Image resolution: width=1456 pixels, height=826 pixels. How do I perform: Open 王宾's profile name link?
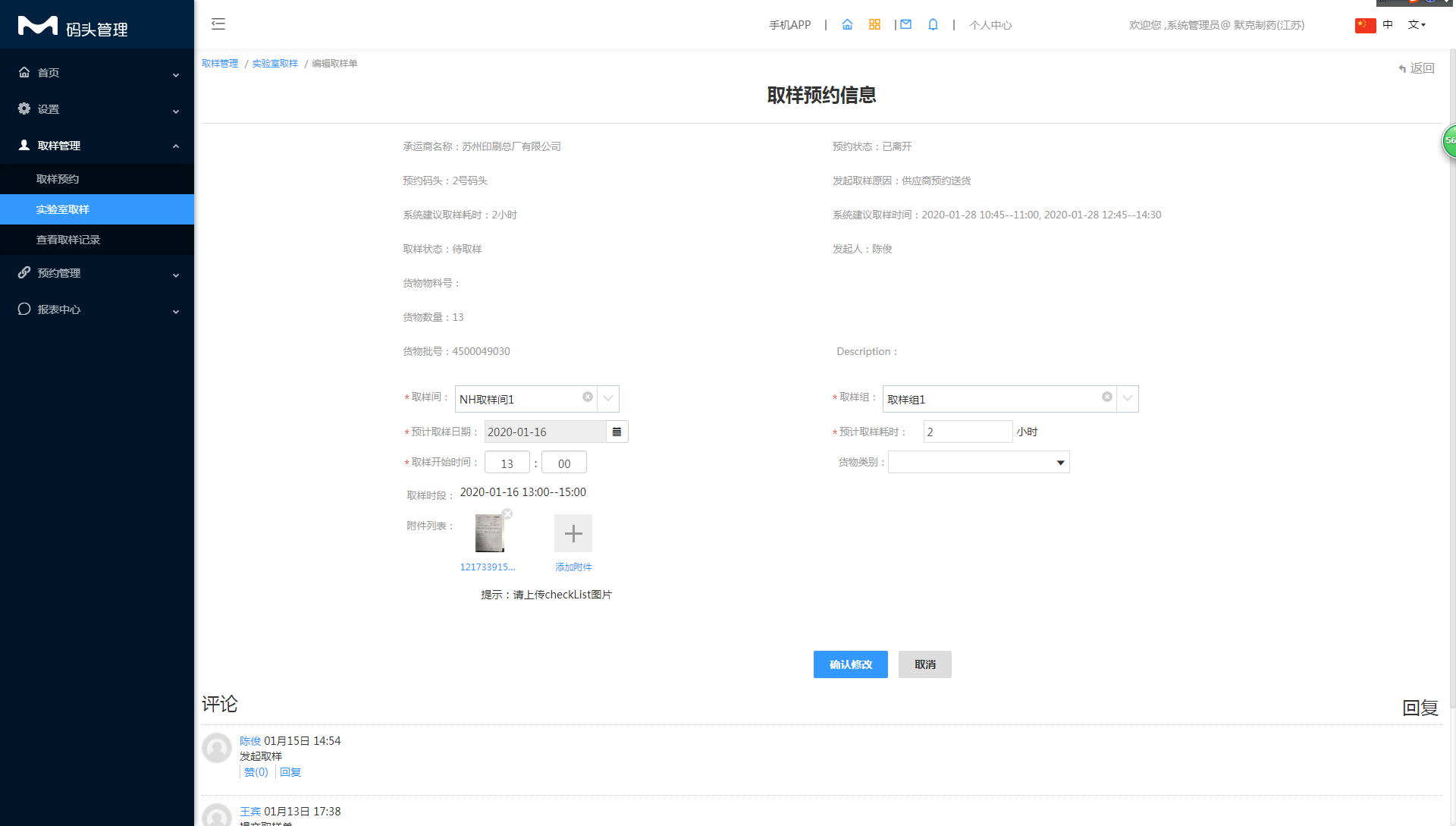(x=250, y=812)
